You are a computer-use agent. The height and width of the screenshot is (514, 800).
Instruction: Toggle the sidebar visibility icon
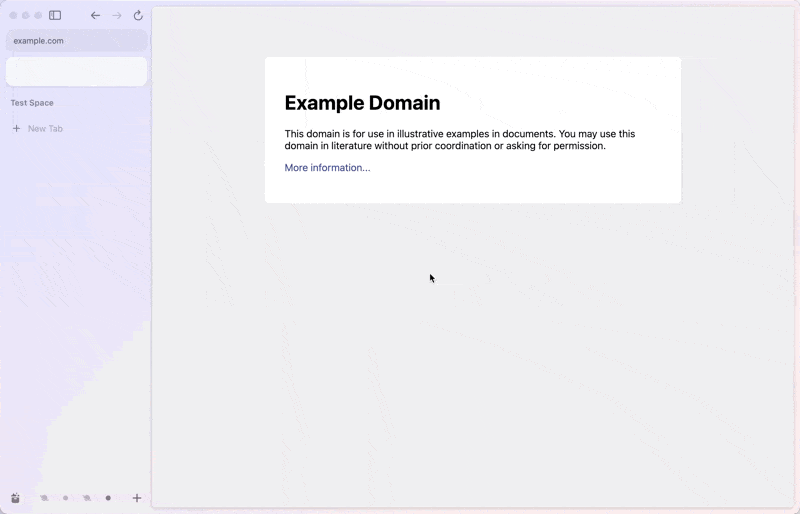(55, 15)
